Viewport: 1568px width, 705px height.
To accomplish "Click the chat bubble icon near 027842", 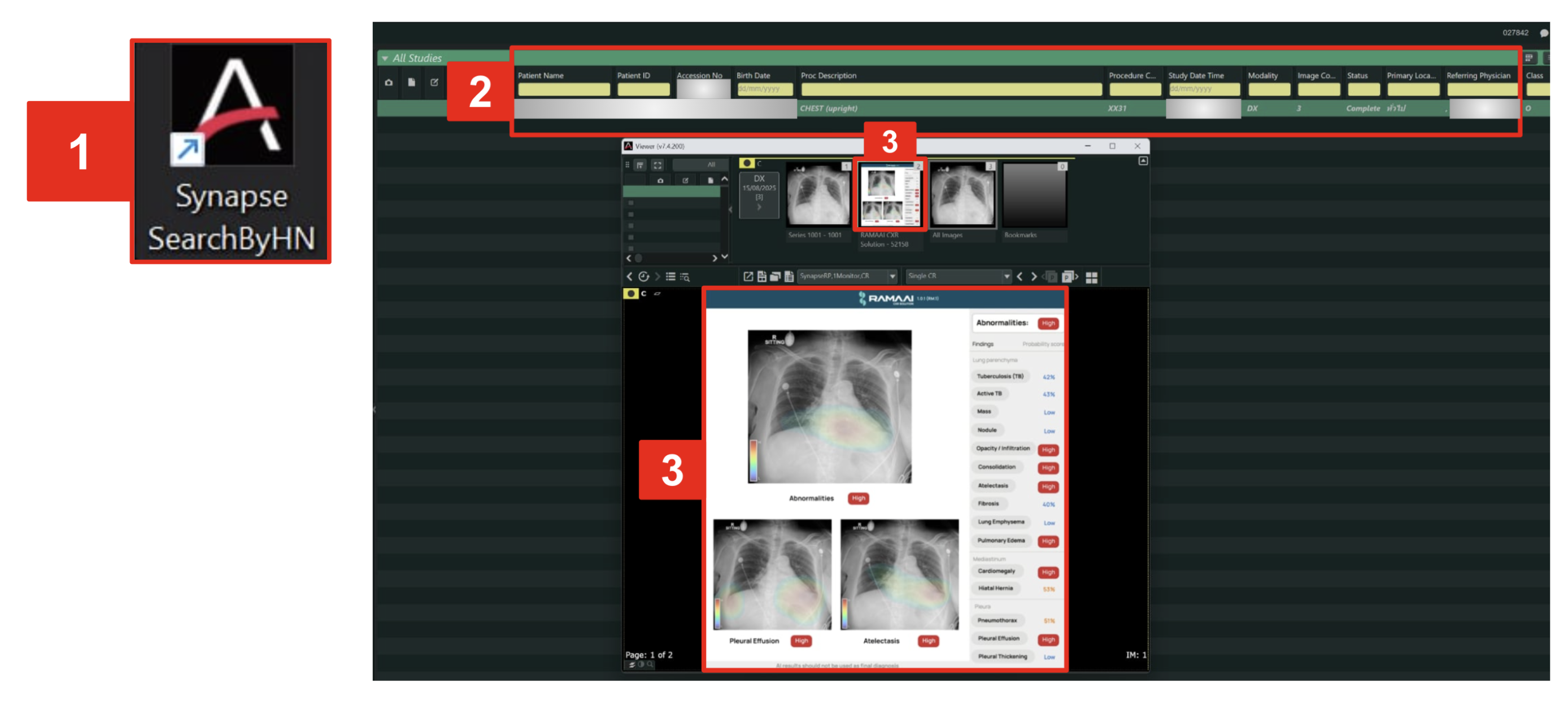I will pyautogui.click(x=1544, y=33).
